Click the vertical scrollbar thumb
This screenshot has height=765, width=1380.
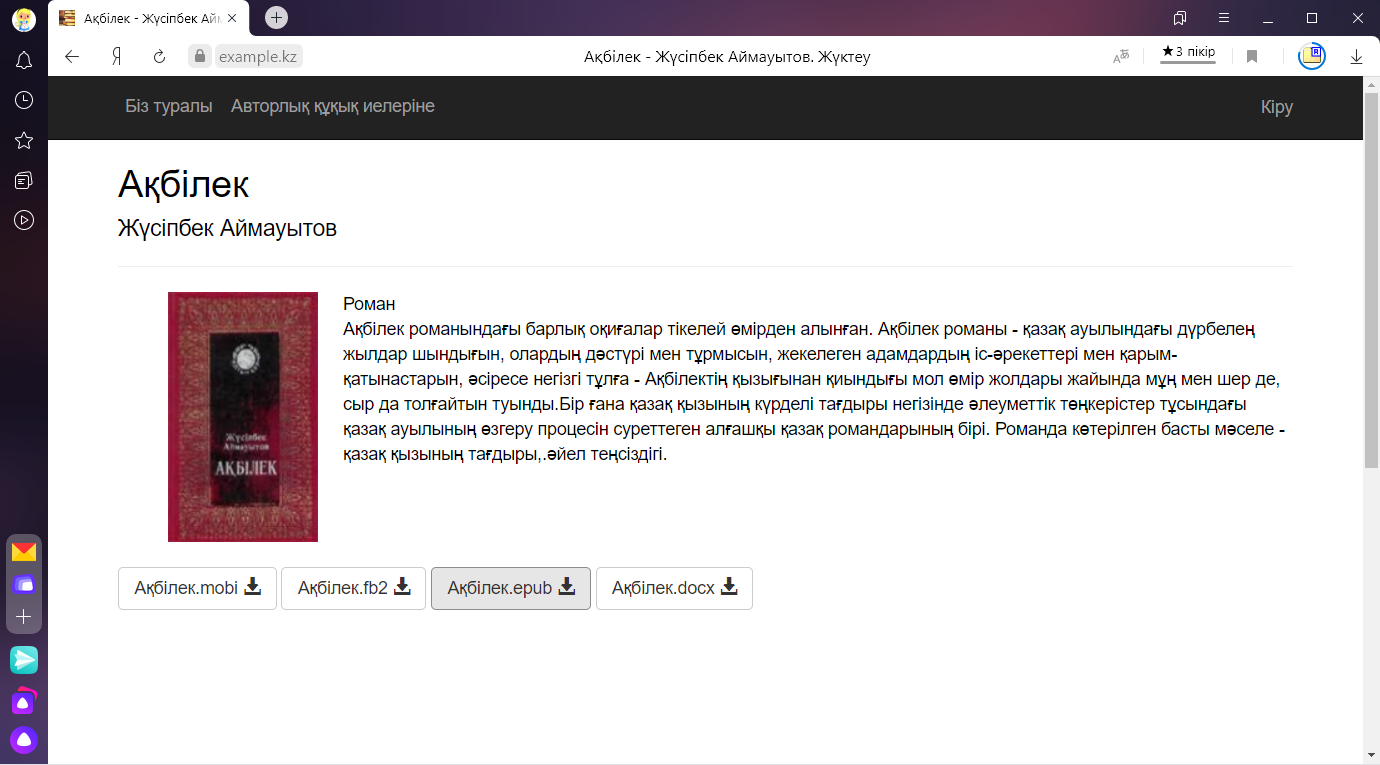pos(1371,280)
